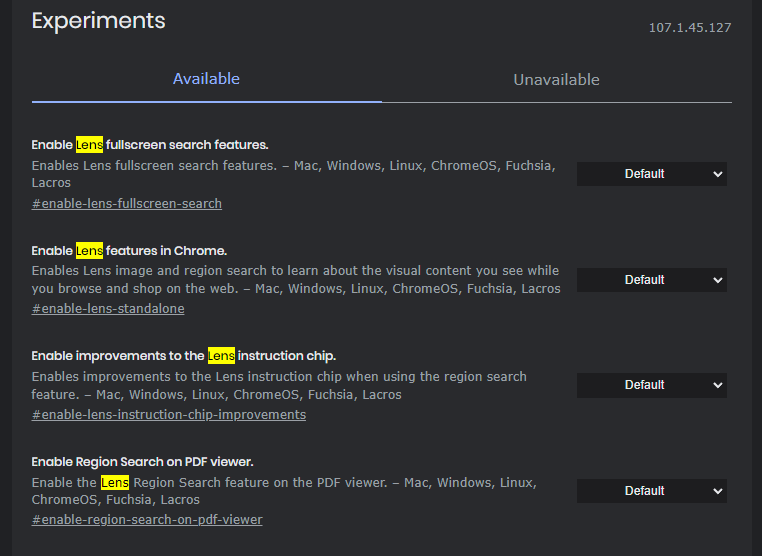Click the Experiments page heading
Image resolution: width=762 pixels, height=556 pixels.
98,21
